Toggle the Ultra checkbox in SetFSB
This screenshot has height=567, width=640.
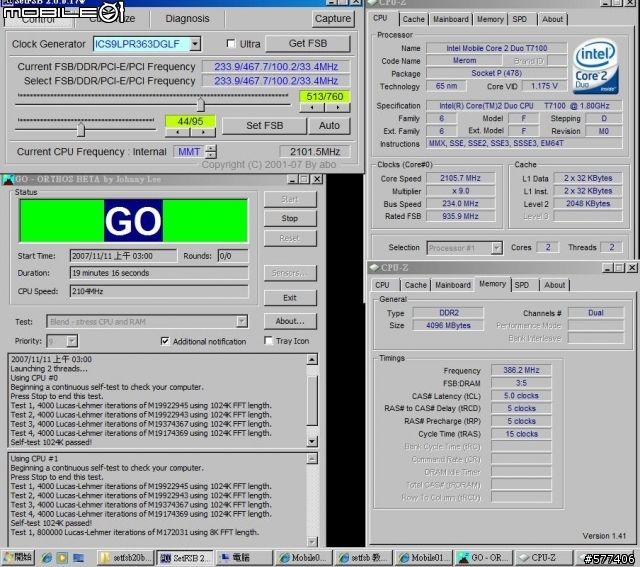click(231, 44)
